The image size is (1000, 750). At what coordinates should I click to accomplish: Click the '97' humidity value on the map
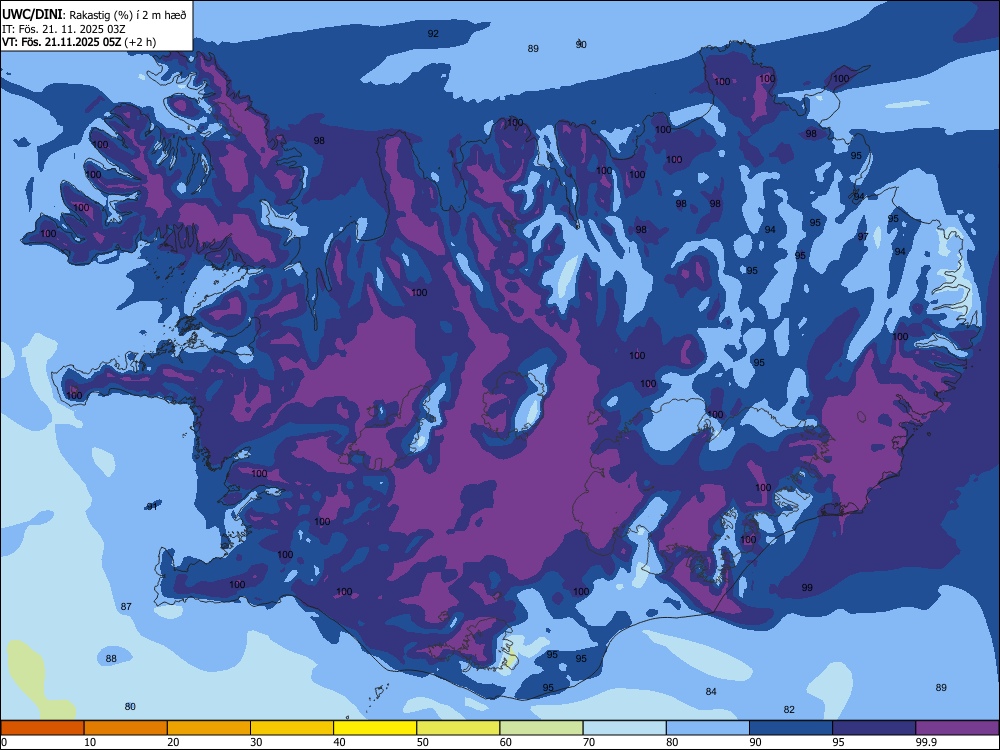point(863,236)
